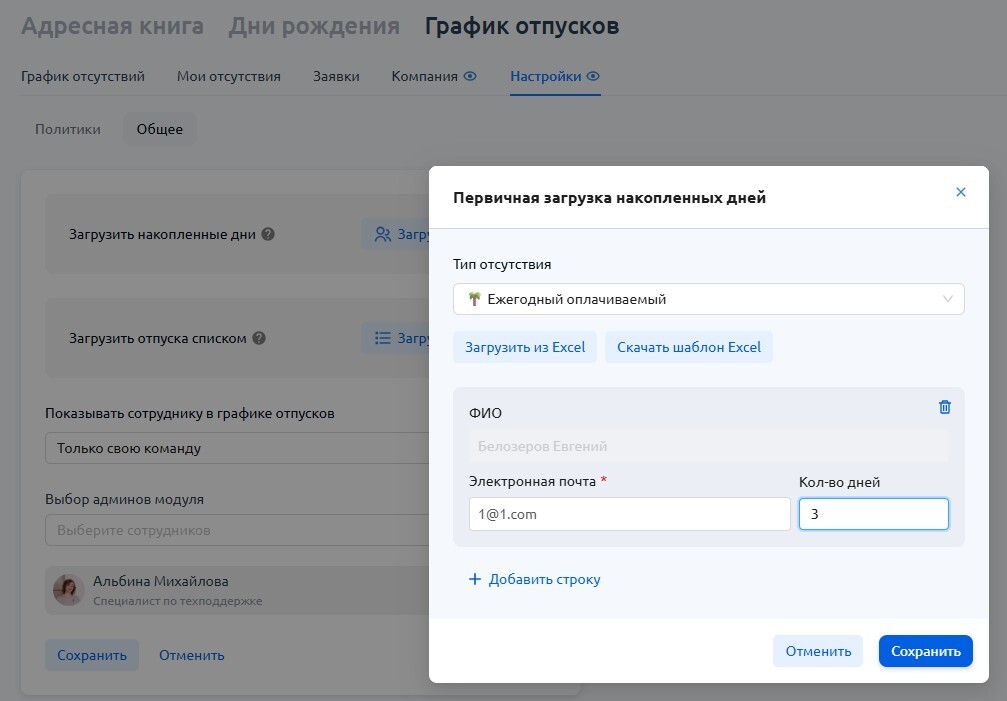Click the name Альбина Михайлова
This screenshot has width=1007, height=701.
tap(161, 581)
